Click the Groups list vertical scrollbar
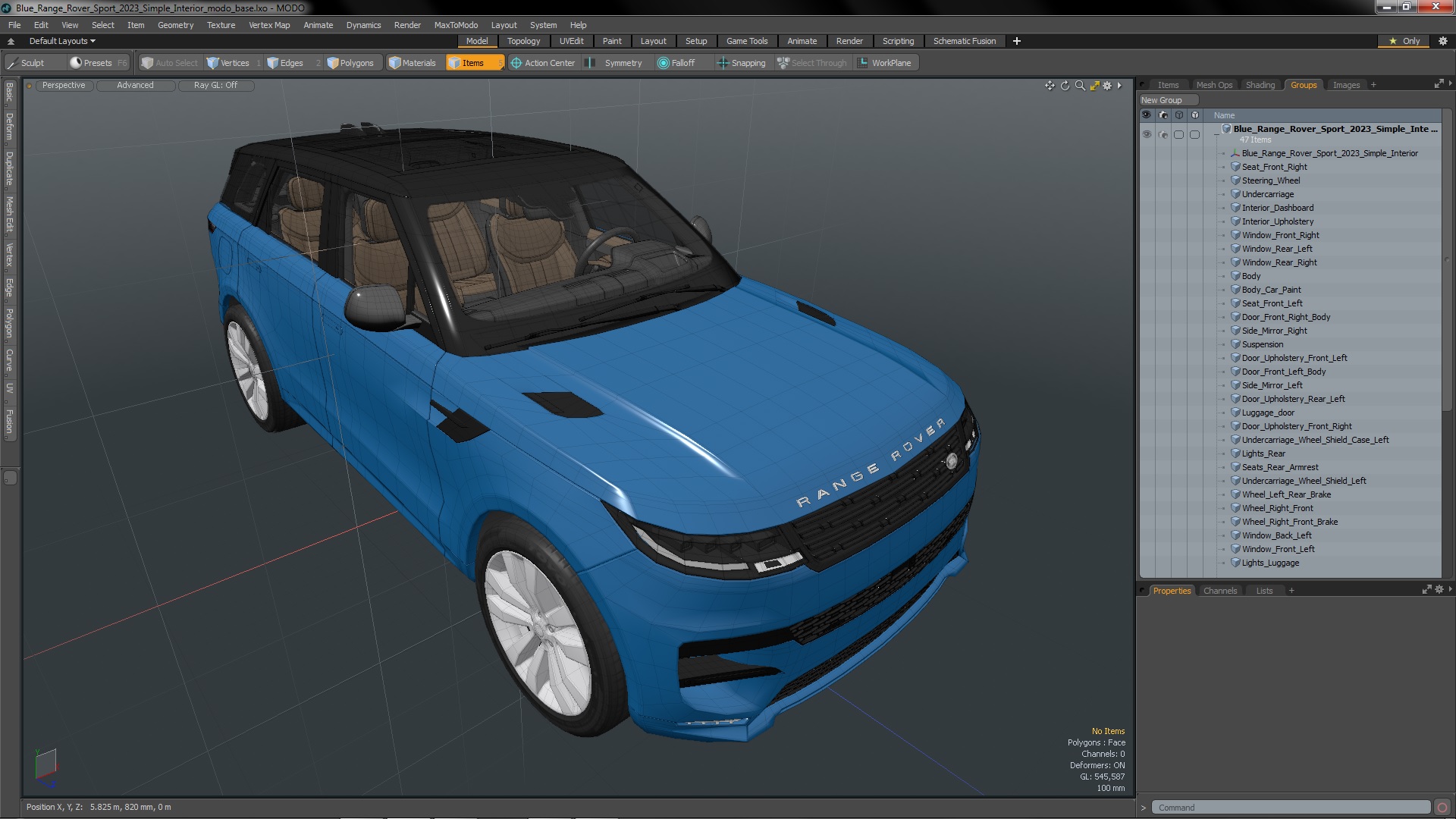Screen dimensions: 1456x819 pyautogui.click(x=1447, y=262)
